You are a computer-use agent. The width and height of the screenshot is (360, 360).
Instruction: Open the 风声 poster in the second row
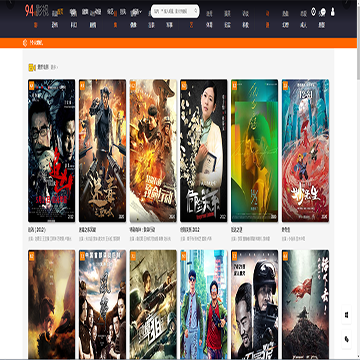(102, 304)
